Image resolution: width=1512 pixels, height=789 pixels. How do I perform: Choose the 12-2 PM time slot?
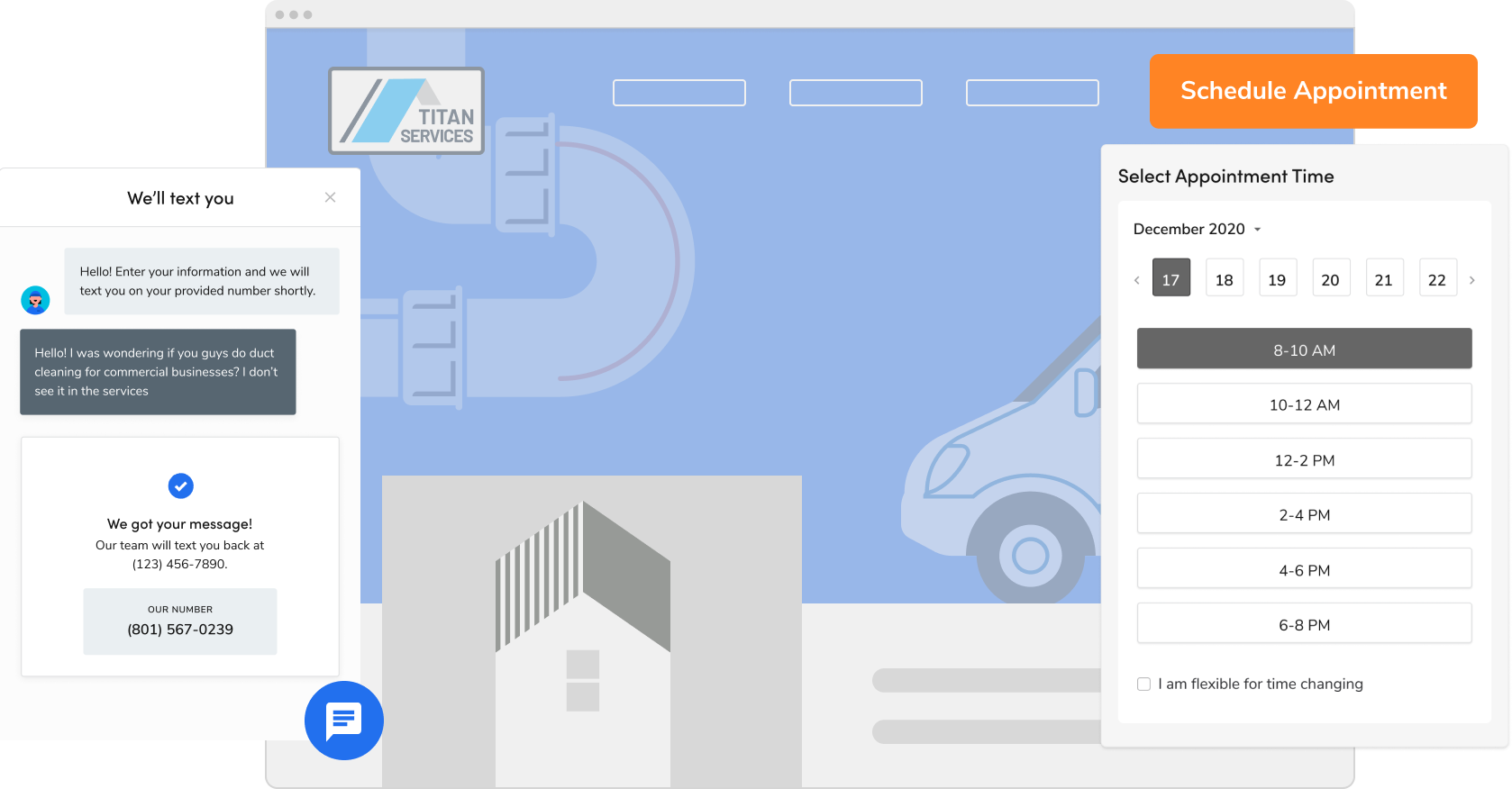[x=1304, y=458]
